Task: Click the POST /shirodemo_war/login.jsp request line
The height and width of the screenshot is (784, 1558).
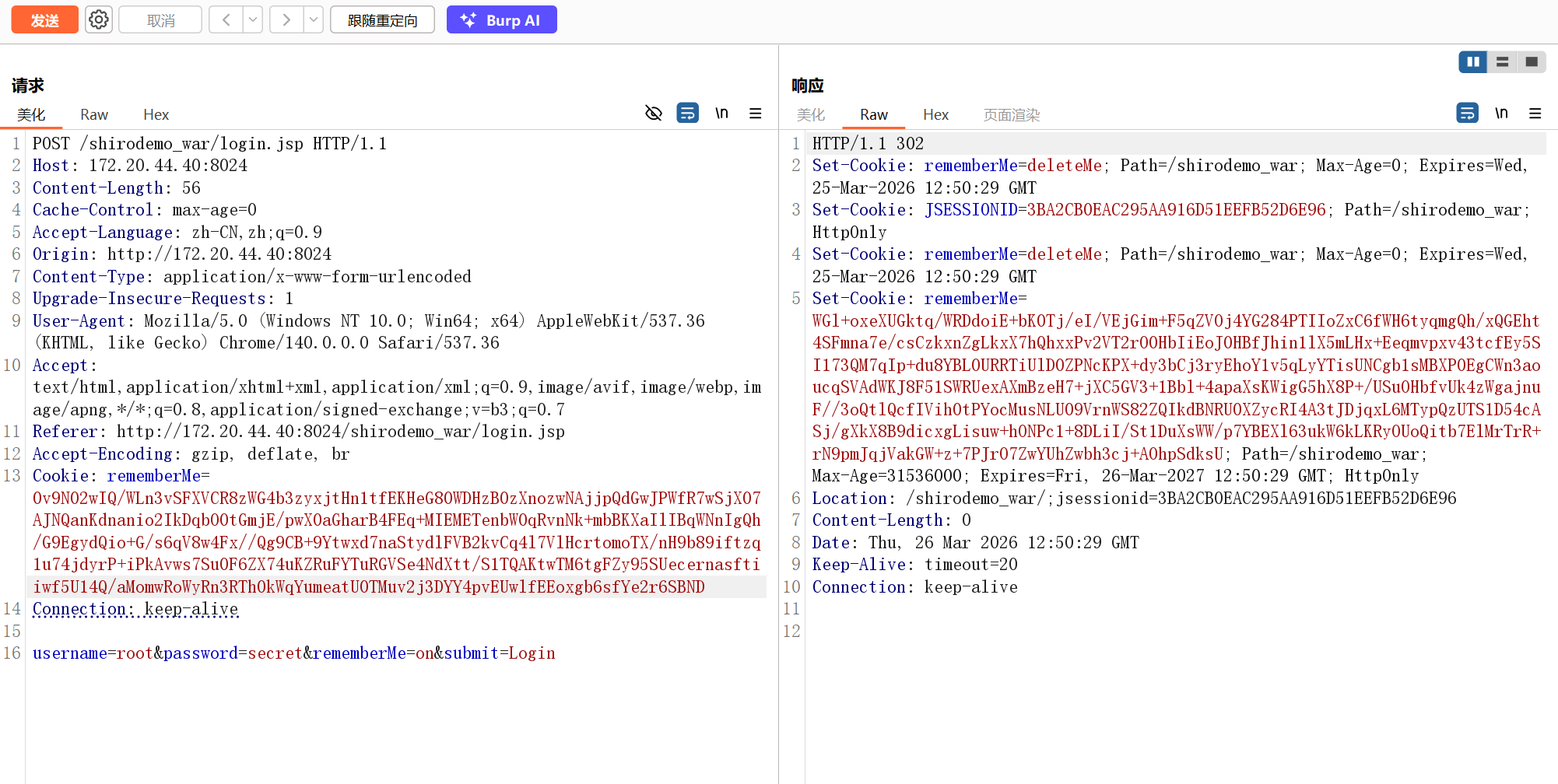Action: 209,143
